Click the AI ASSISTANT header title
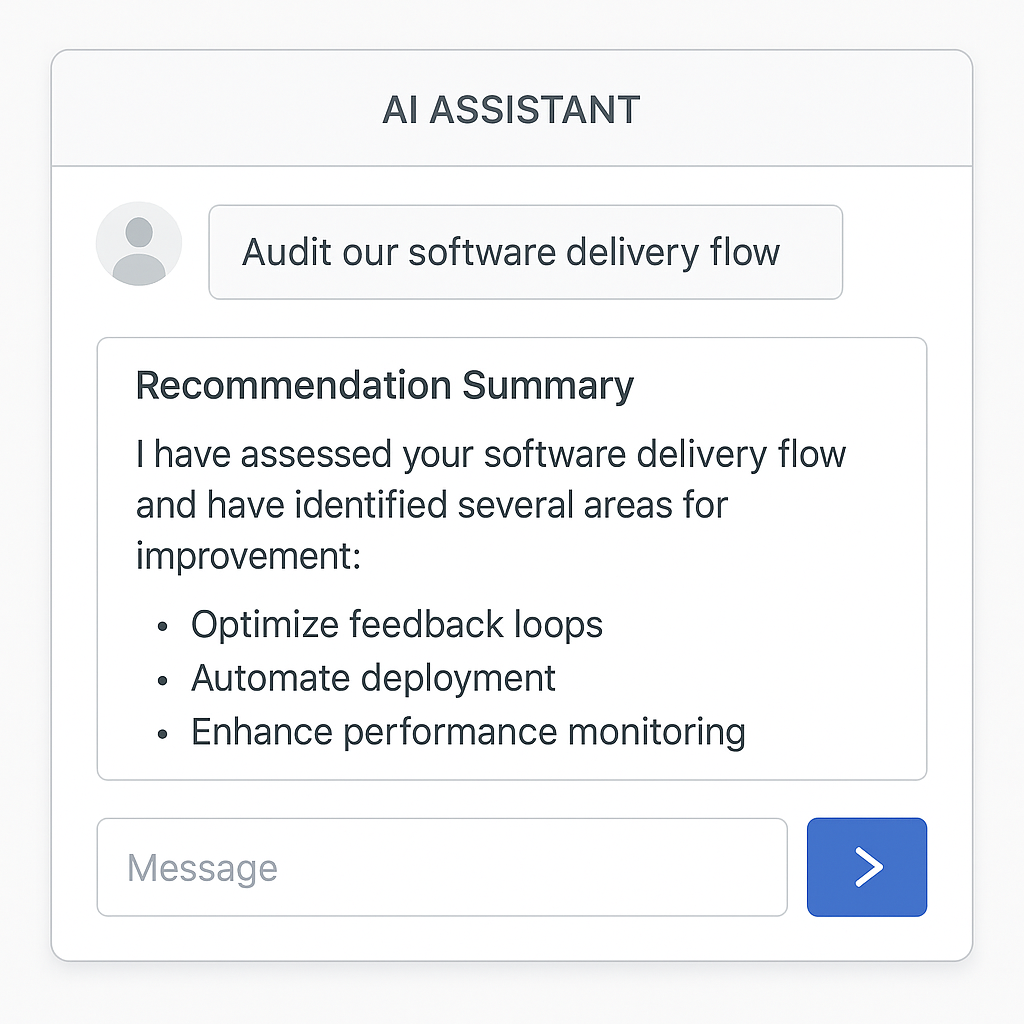 (x=511, y=110)
